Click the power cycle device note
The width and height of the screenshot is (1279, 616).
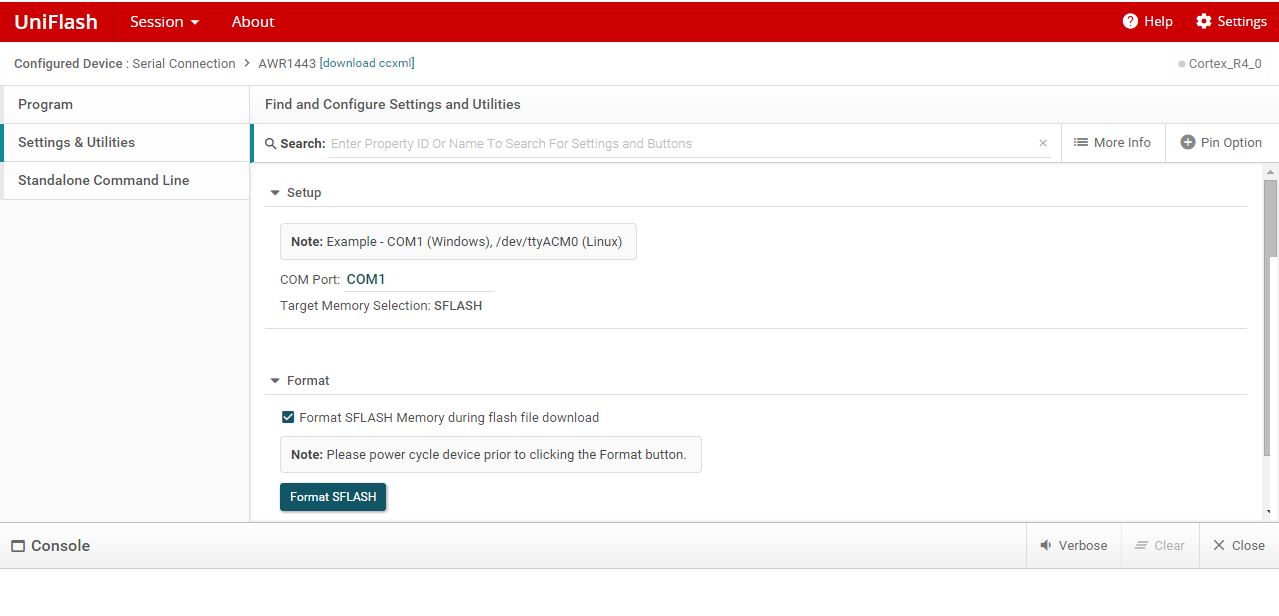pyautogui.click(x=490, y=454)
